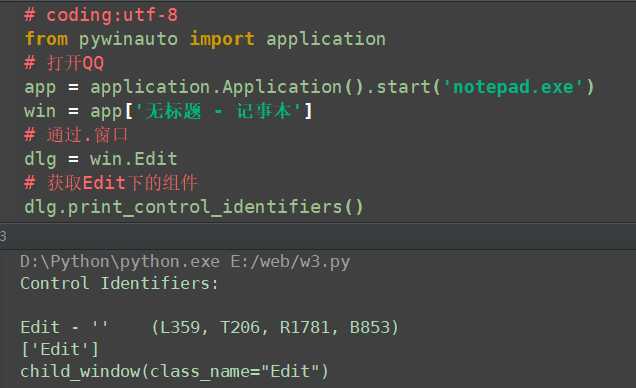The width and height of the screenshot is (636, 388).
Task: Click the 'import' keyword
Action: 222,39
